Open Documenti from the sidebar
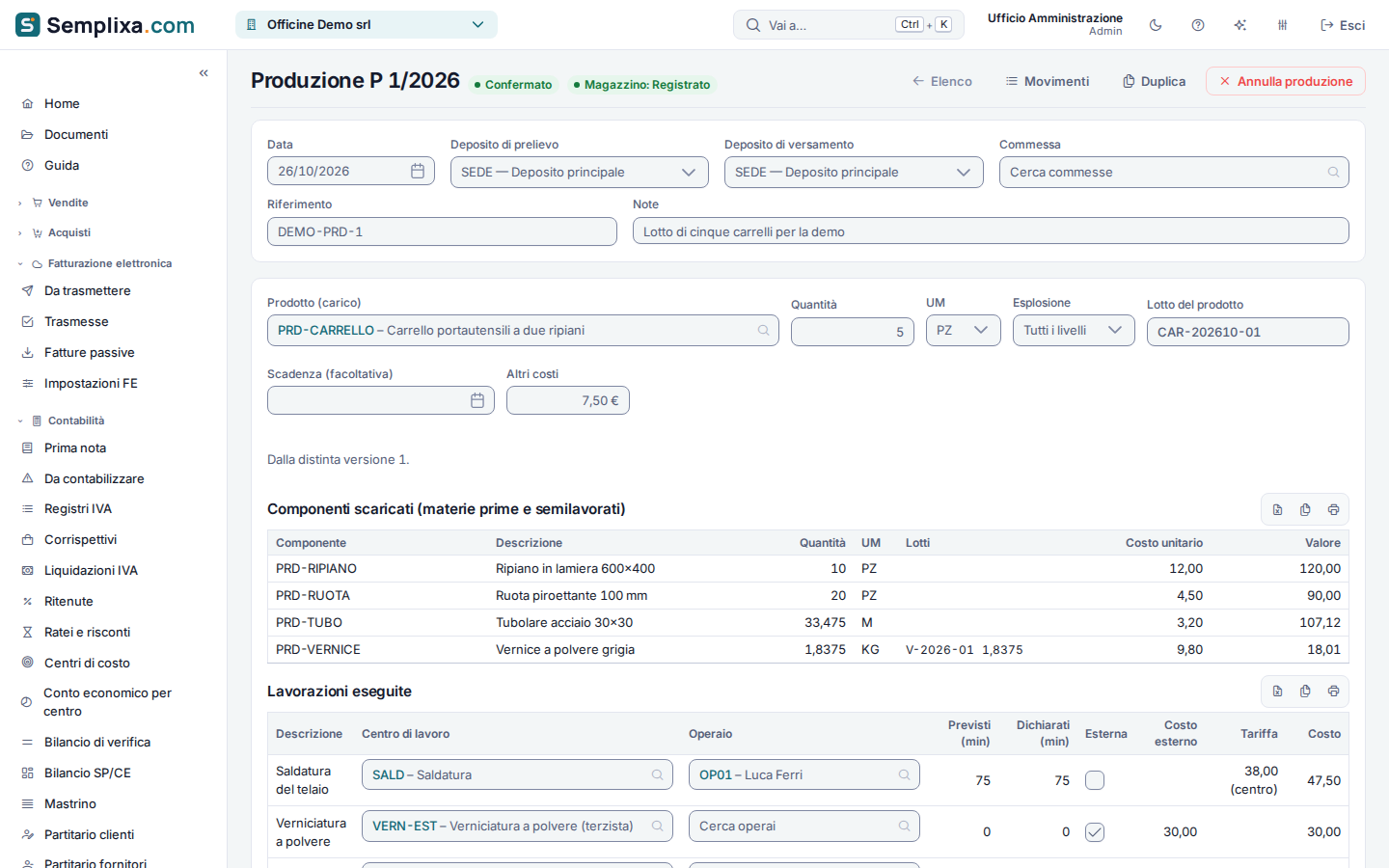This screenshot has height=868, width=1389. pos(76,135)
